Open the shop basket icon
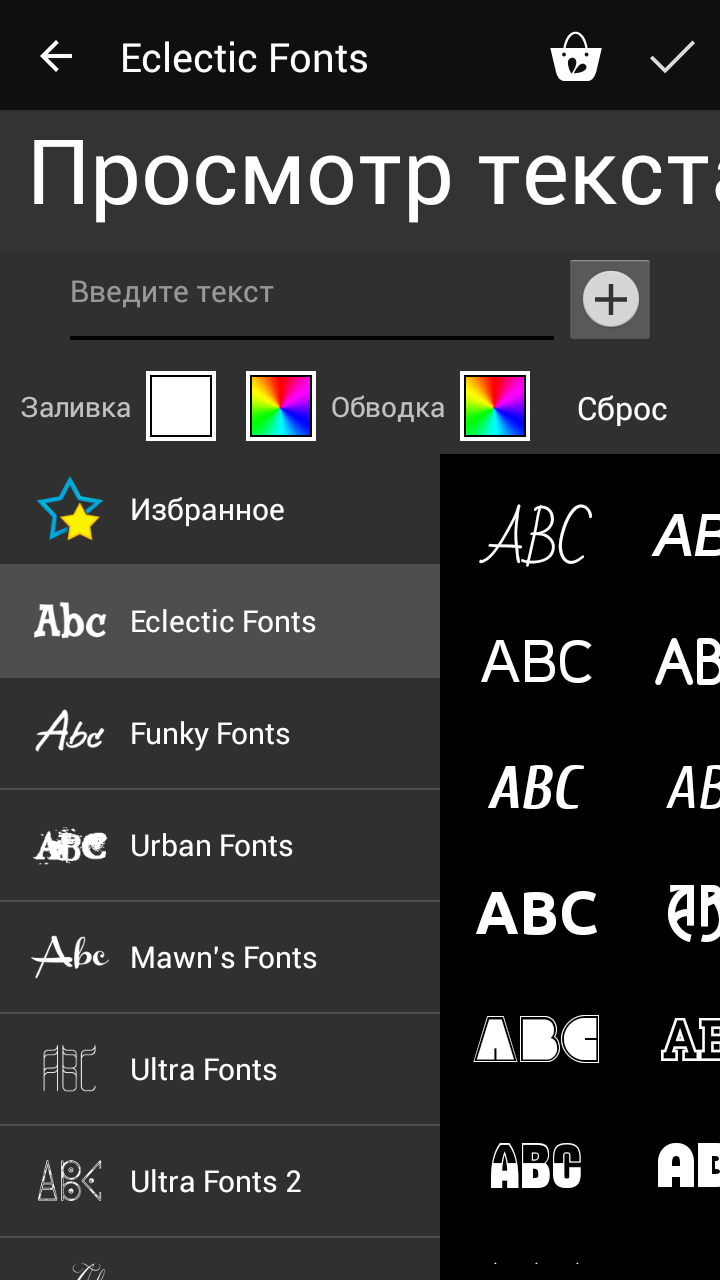 click(x=576, y=57)
